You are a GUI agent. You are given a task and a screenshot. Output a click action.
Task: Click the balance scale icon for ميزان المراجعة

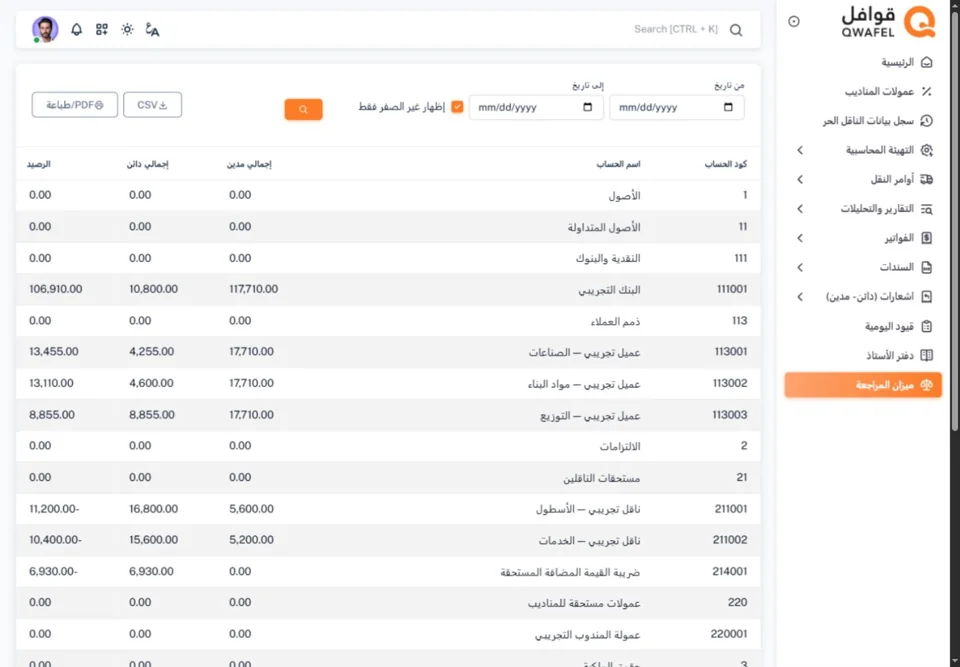[x=926, y=385]
